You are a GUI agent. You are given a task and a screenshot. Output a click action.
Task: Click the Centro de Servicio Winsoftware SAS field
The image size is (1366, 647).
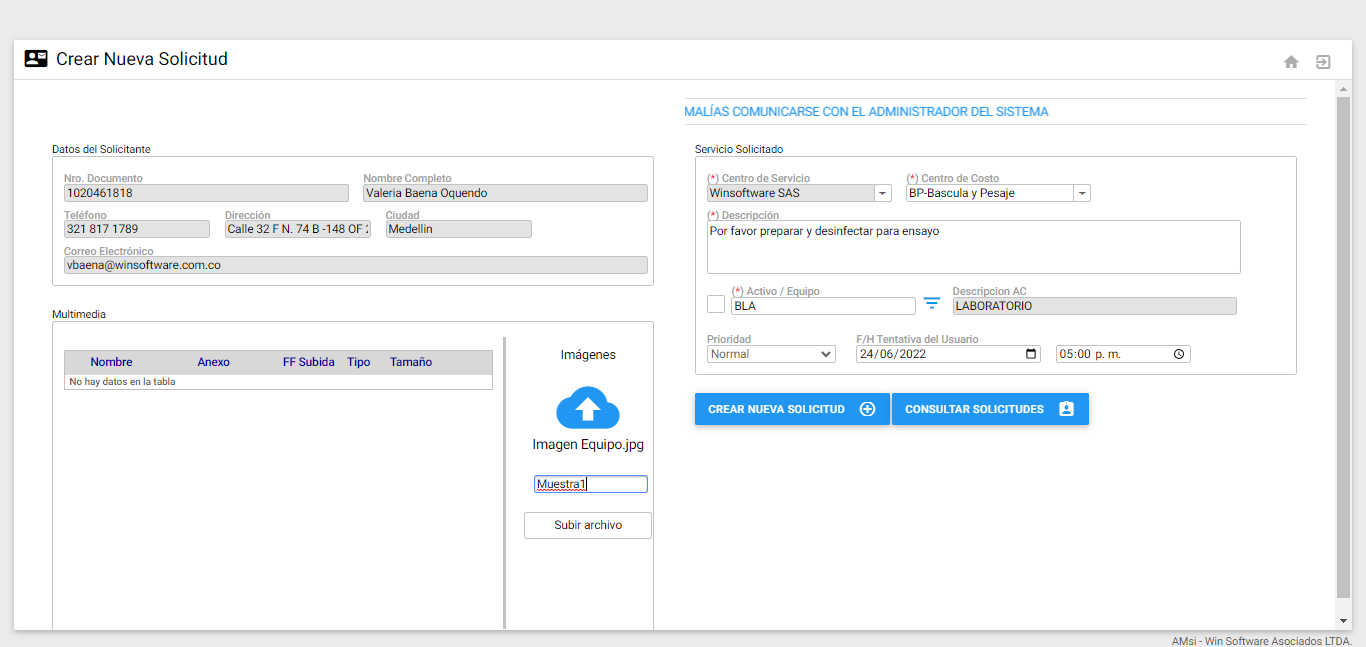[790, 193]
